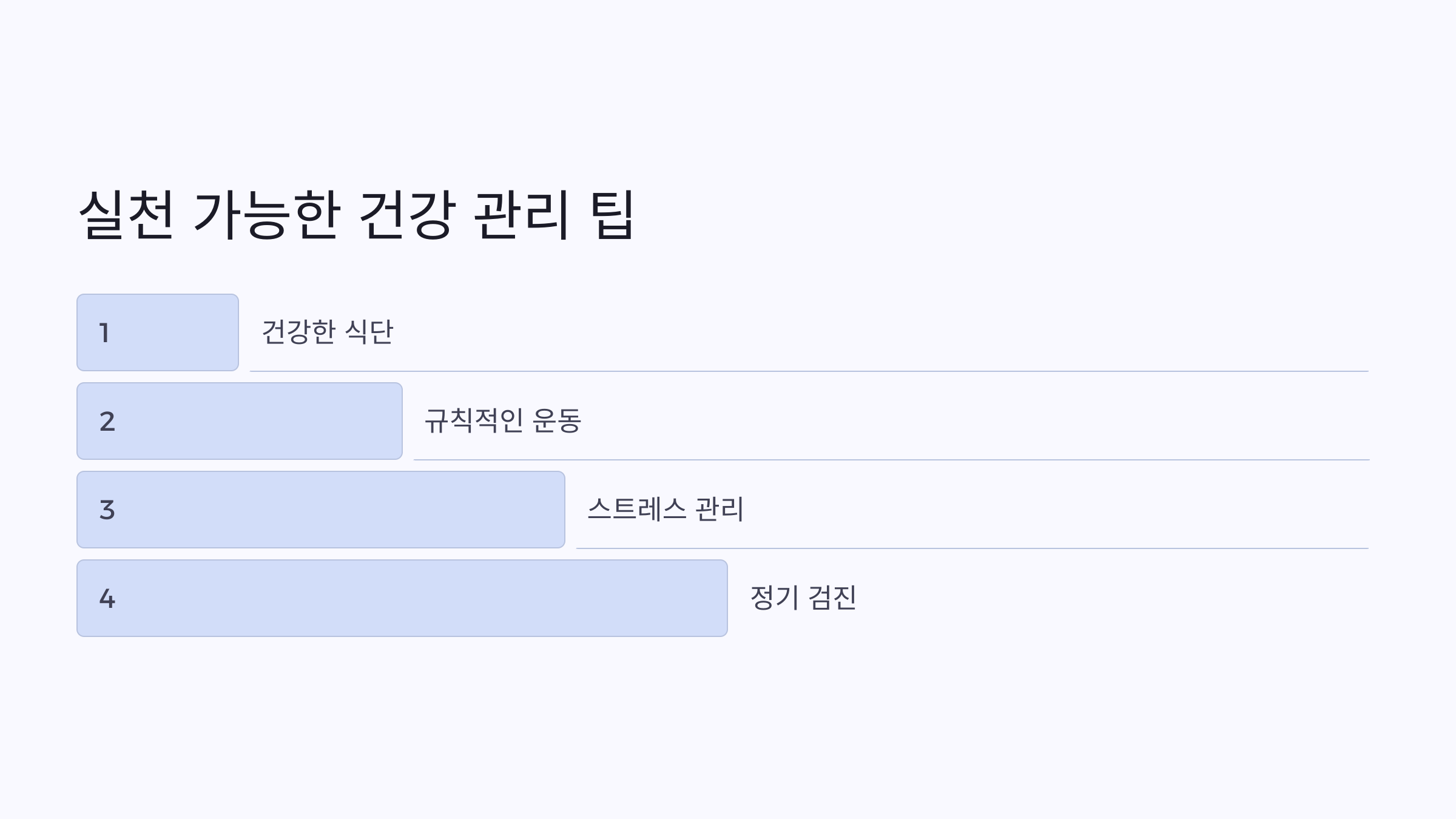Click the number 1 digit

104,333
